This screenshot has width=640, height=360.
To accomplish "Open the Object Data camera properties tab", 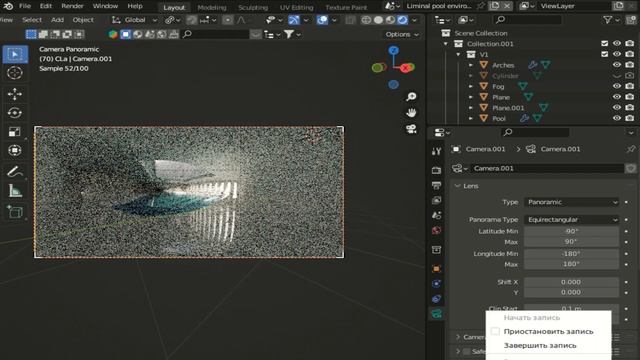I will [x=436, y=314].
